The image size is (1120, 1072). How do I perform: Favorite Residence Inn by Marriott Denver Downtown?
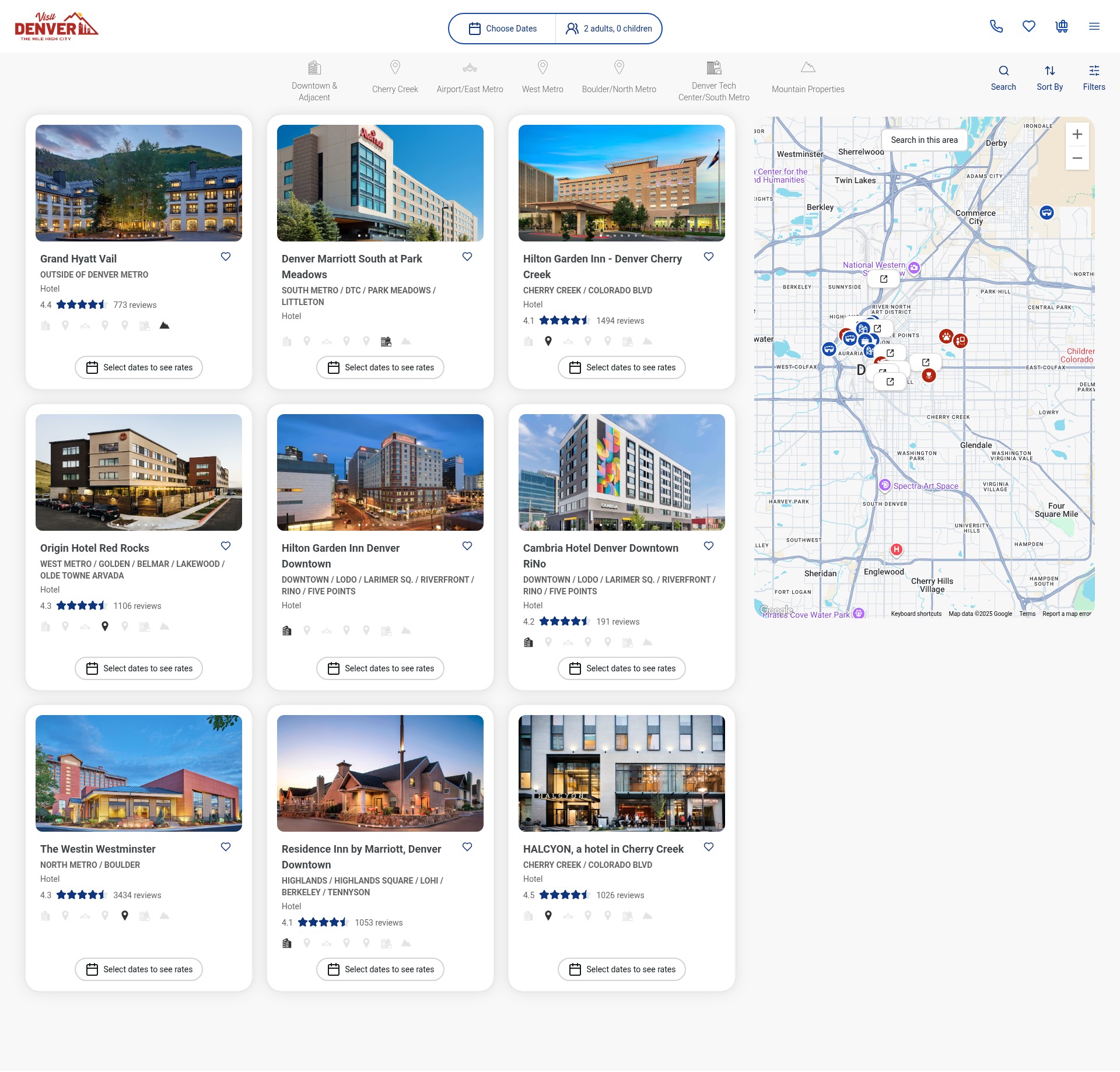[x=467, y=847]
